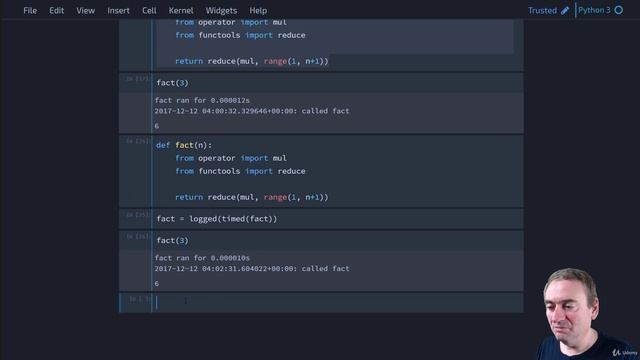Open the View menu
Image resolution: width=640 pixels, height=360 pixels.
(85, 11)
